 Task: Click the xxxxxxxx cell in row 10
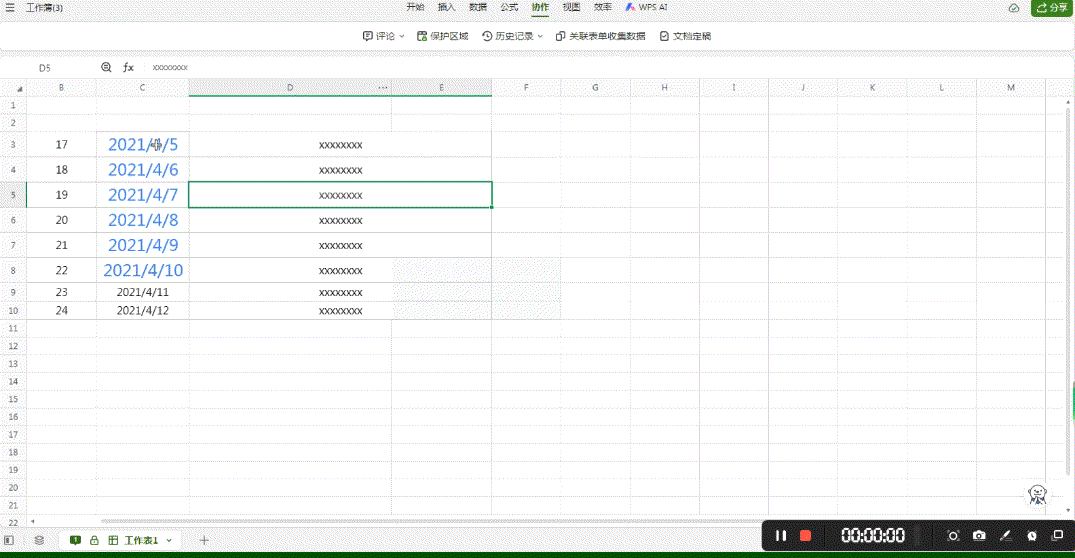click(x=340, y=311)
